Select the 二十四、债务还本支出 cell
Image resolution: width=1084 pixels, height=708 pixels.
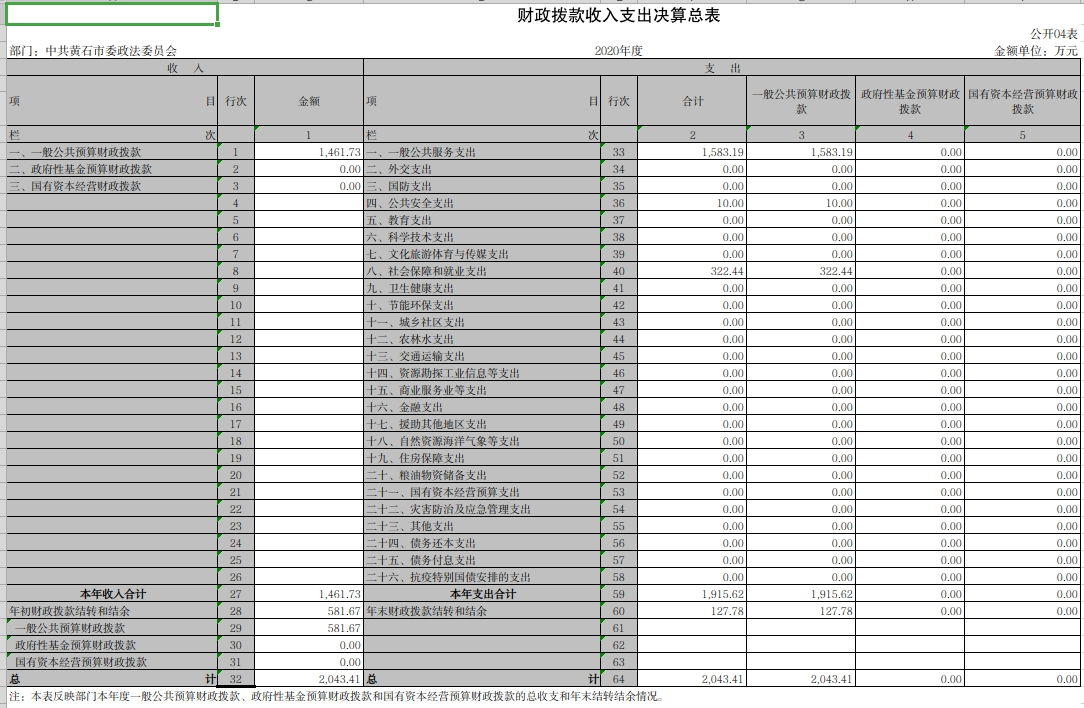(x=483, y=543)
